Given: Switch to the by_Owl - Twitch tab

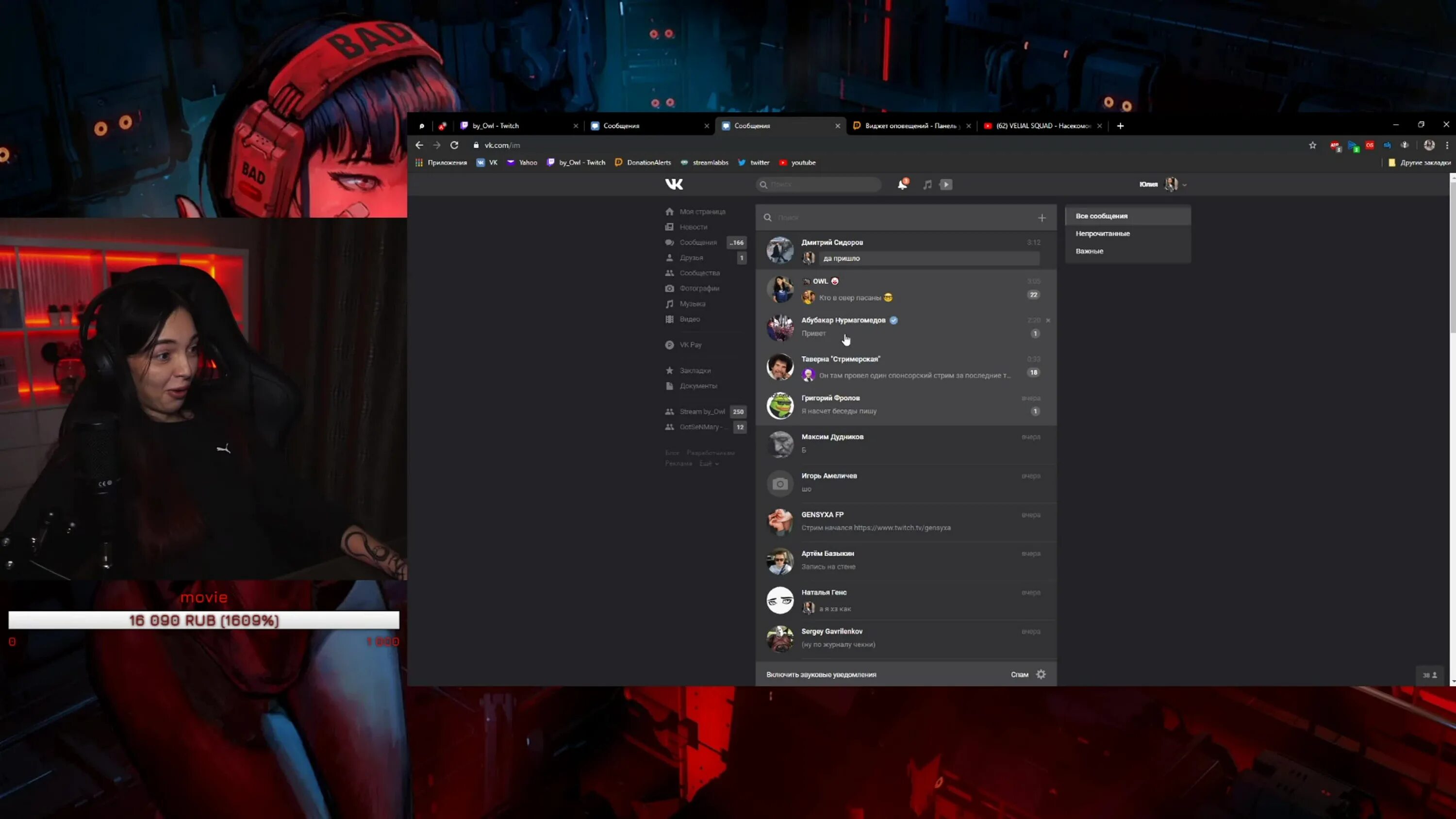Looking at the screenshot, I should pos(519,126).
